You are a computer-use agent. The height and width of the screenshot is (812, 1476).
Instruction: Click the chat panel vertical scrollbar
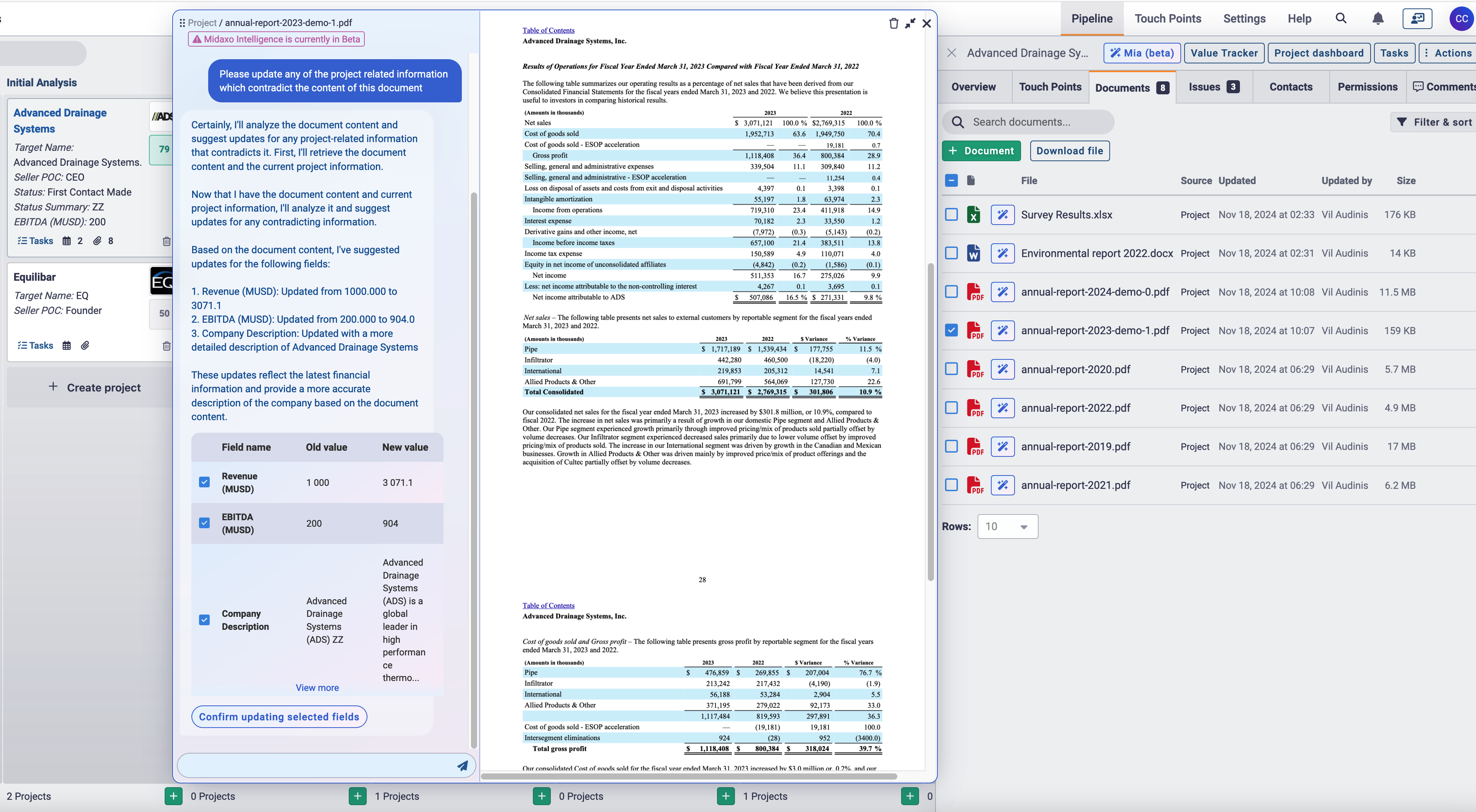473,470
